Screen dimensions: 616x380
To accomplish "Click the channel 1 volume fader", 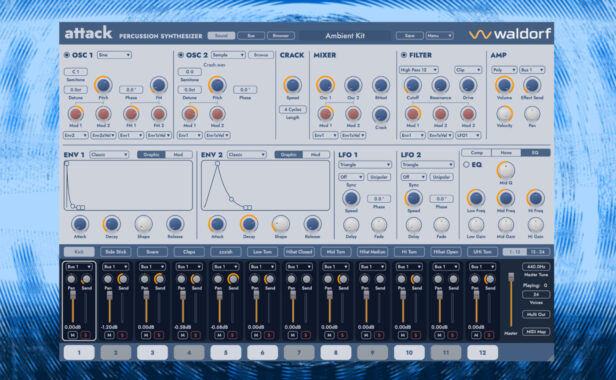I will click(x=73, y=295).
